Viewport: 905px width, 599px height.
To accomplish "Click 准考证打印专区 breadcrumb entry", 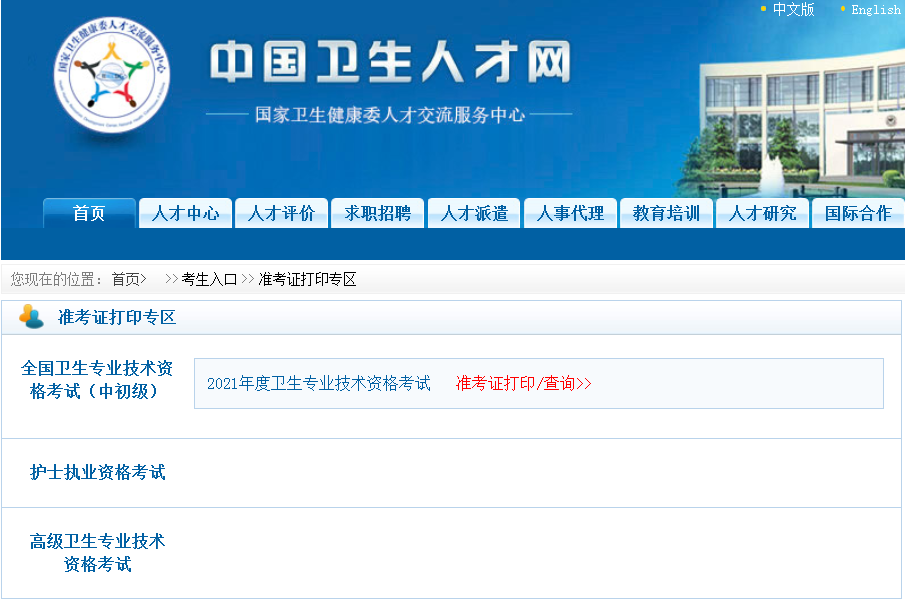I will (x=307, y=279).
